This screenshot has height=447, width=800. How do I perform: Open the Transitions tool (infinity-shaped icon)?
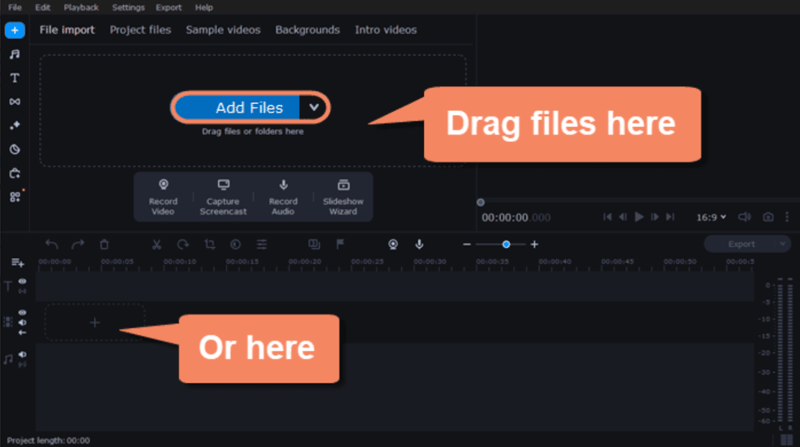click(15, 102)
